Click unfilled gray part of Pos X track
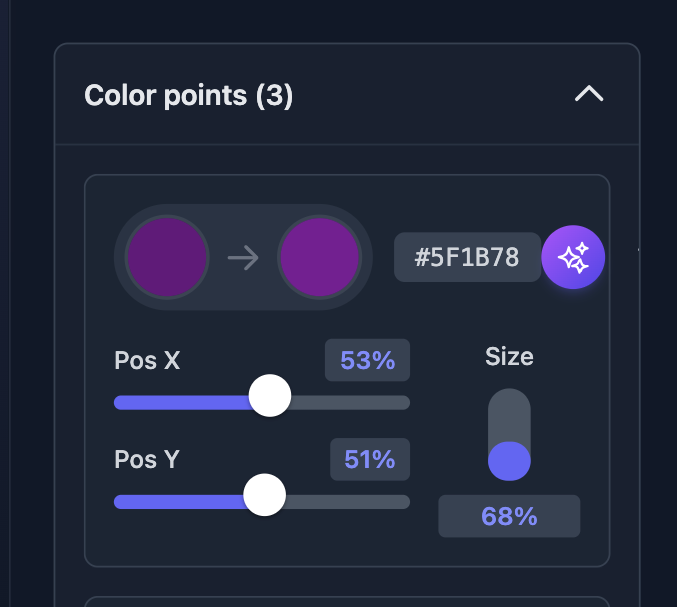The width and height of the screenshot is (677, 607). coord(350,402)
